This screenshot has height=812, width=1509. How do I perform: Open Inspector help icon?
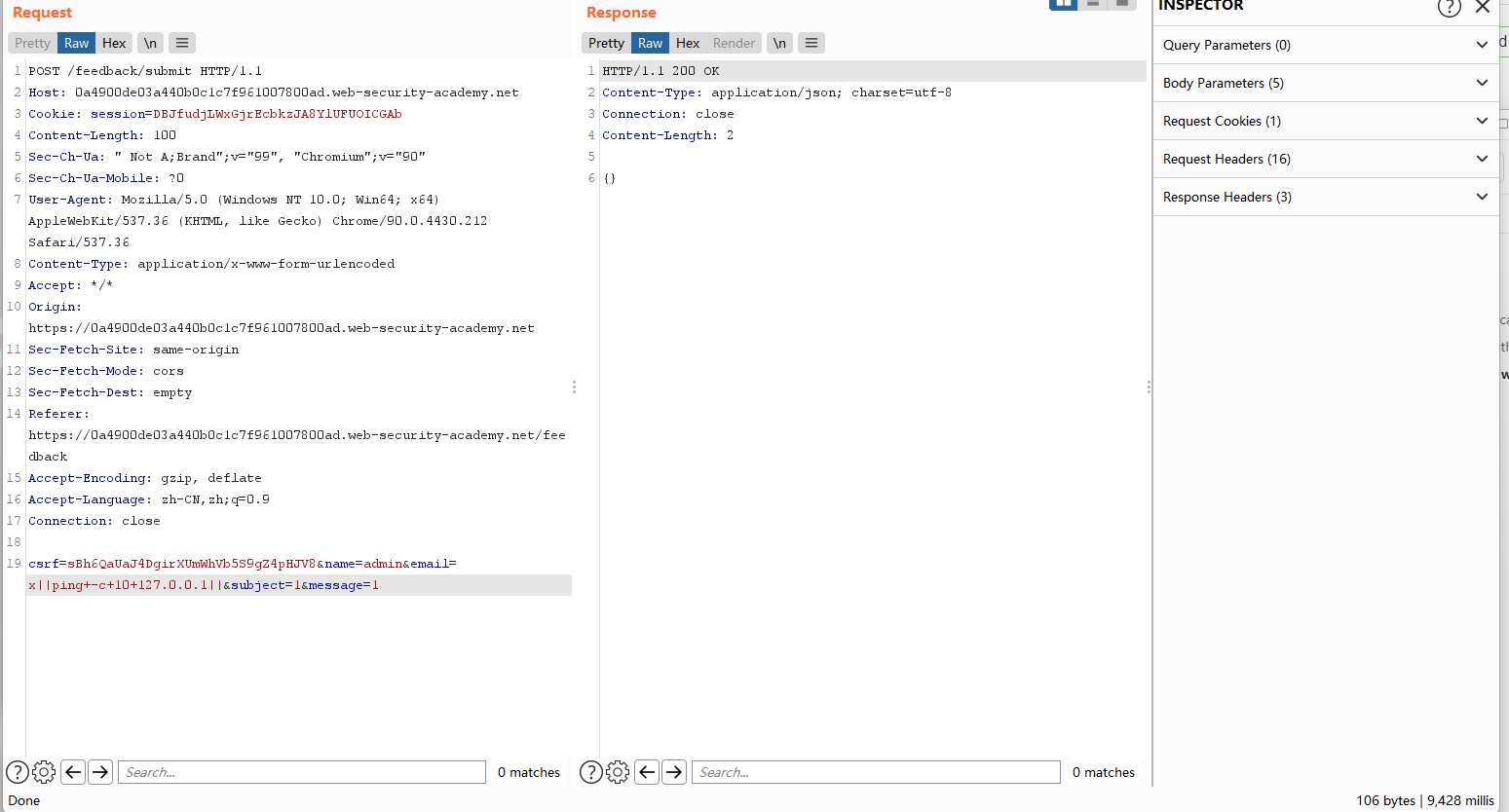click(1450, 7)
